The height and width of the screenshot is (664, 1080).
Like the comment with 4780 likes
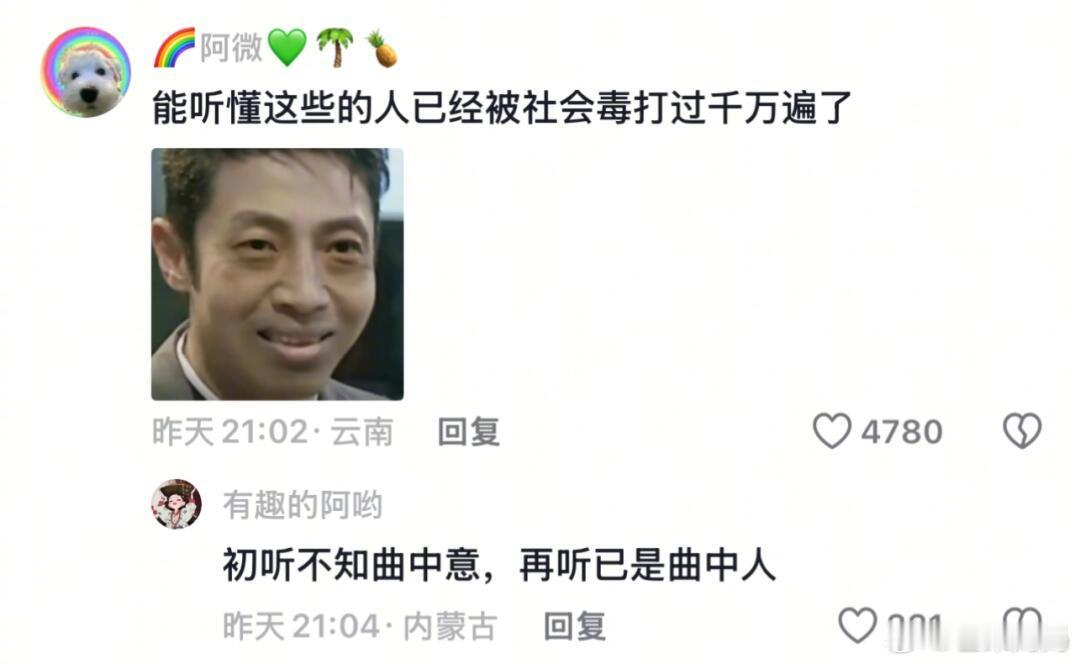click(832, 431)
